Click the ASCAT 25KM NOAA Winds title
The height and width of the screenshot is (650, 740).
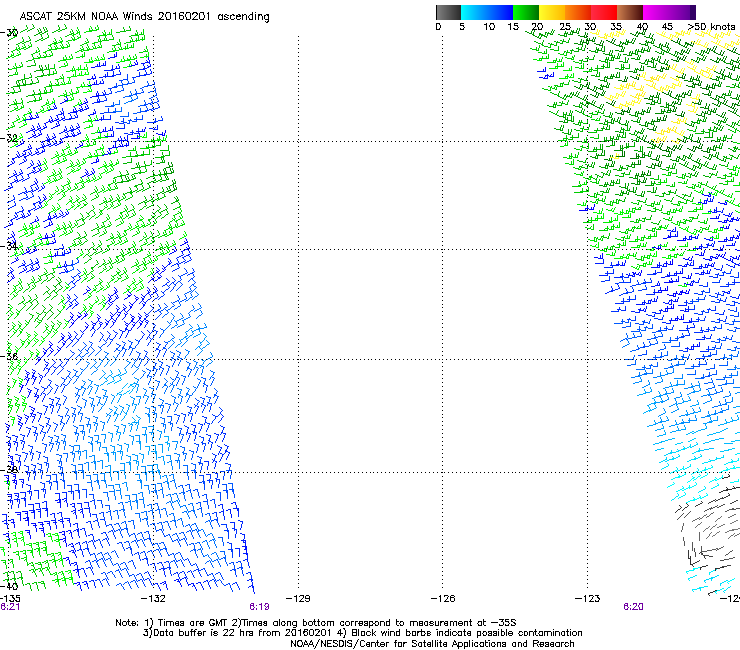click(x=144, y=17)
